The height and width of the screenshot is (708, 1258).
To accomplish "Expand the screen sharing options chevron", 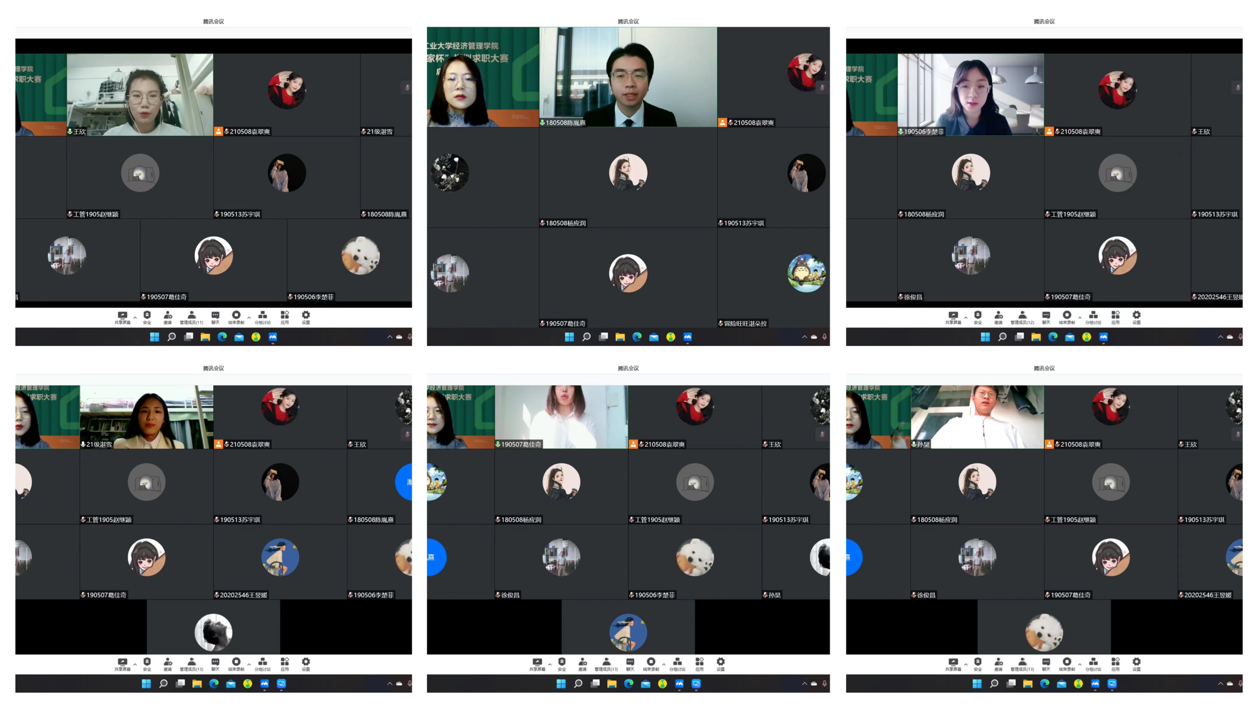I will (x=136, y=314).
